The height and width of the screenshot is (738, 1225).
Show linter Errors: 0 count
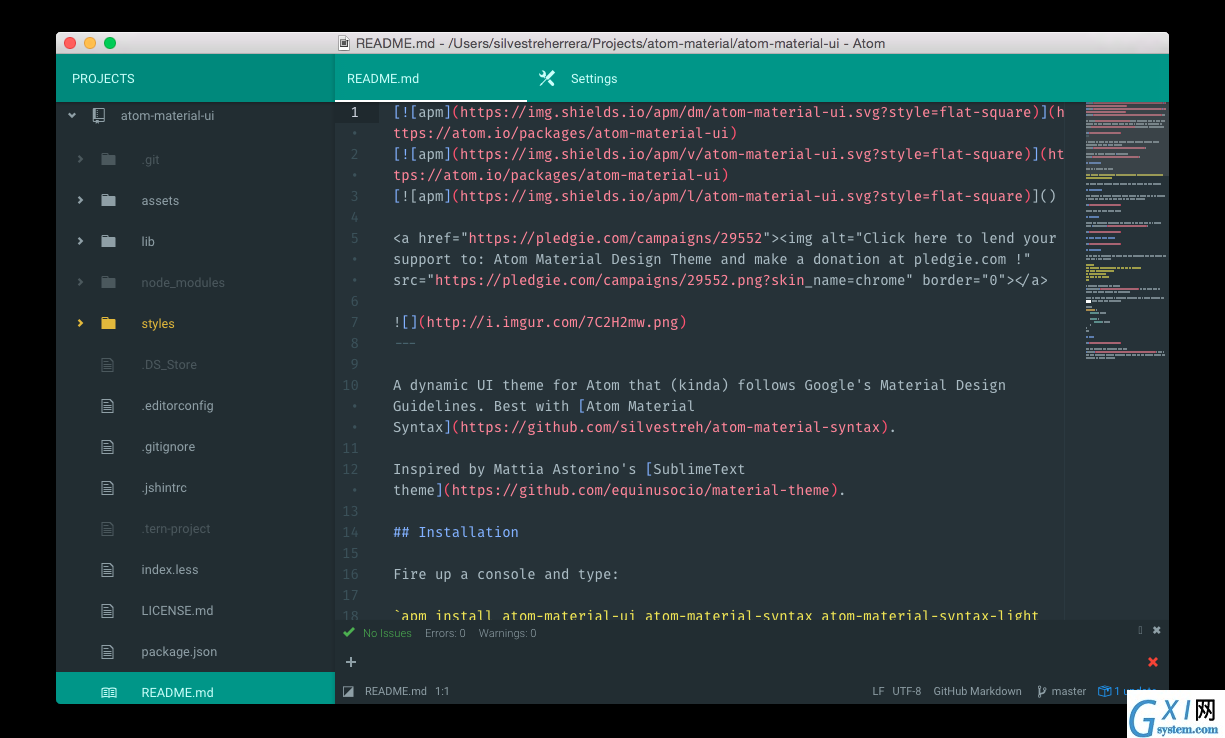445,633
